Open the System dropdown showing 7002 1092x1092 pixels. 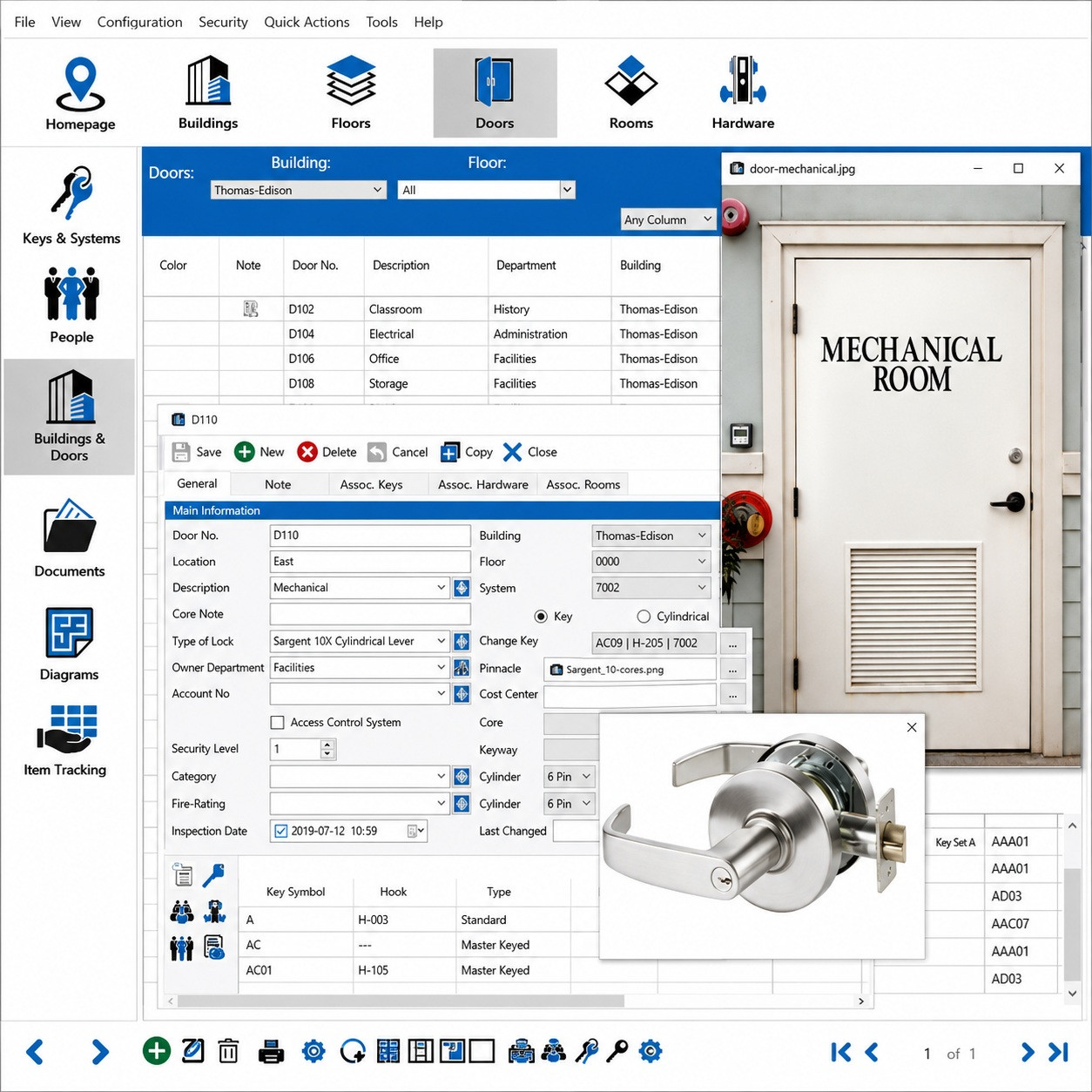click(650, 588)
